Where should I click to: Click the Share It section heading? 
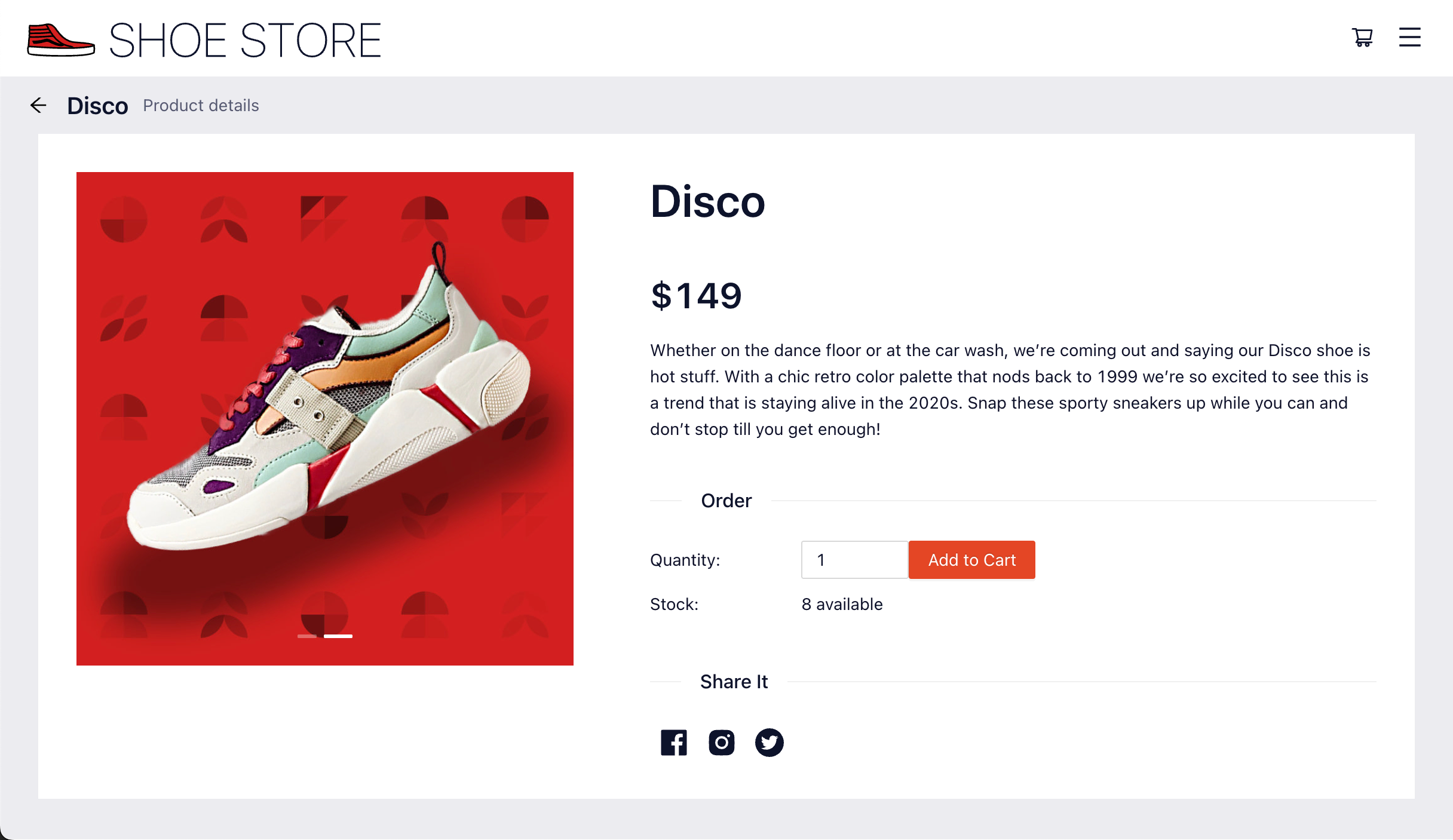(734, 682)
